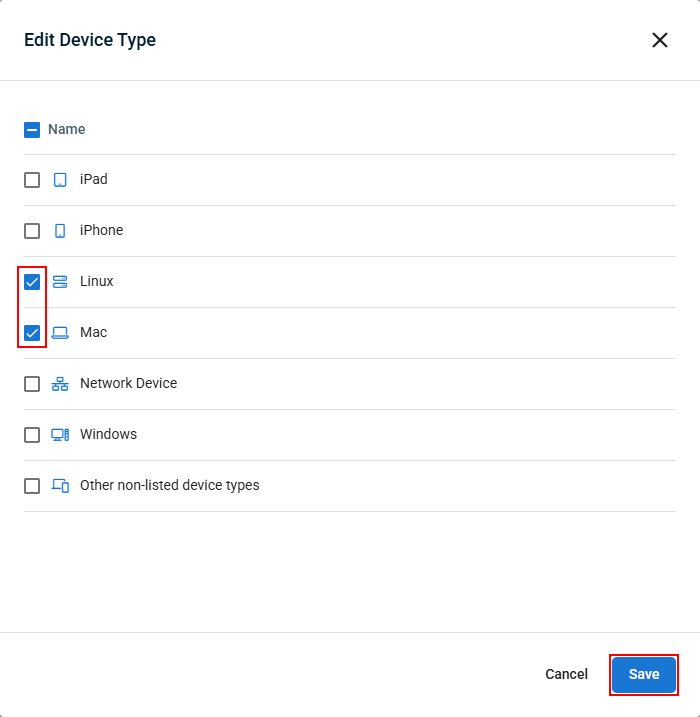Cancel editing device types

click(566, 674)
